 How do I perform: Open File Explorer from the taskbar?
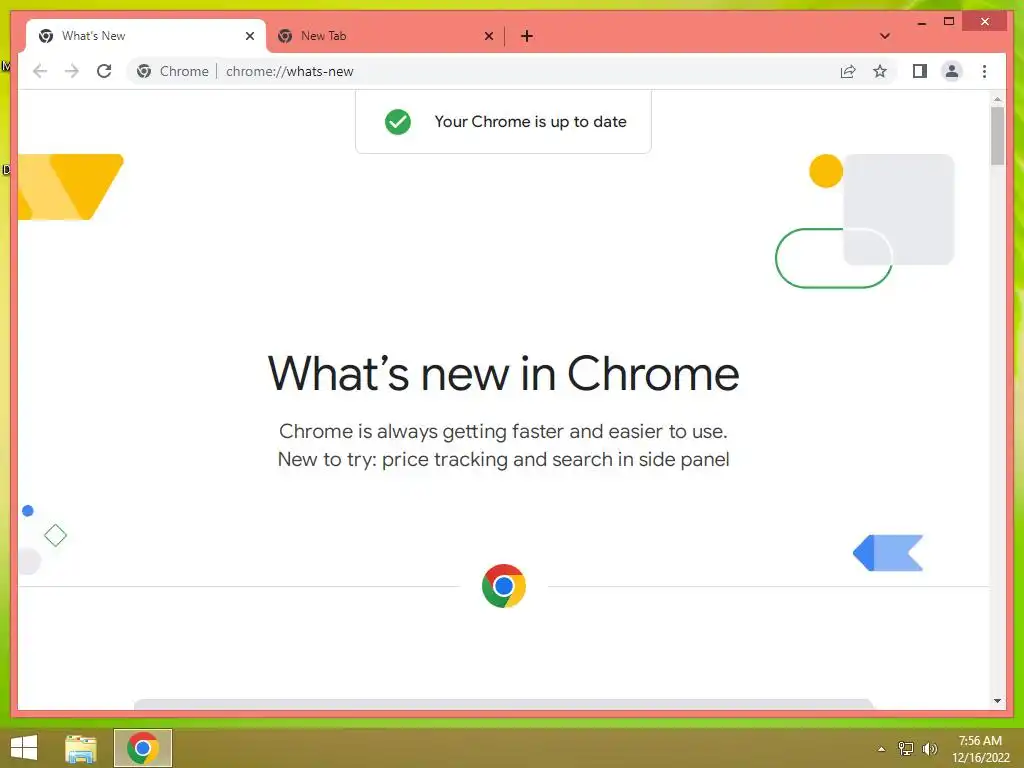click(81, 748)
